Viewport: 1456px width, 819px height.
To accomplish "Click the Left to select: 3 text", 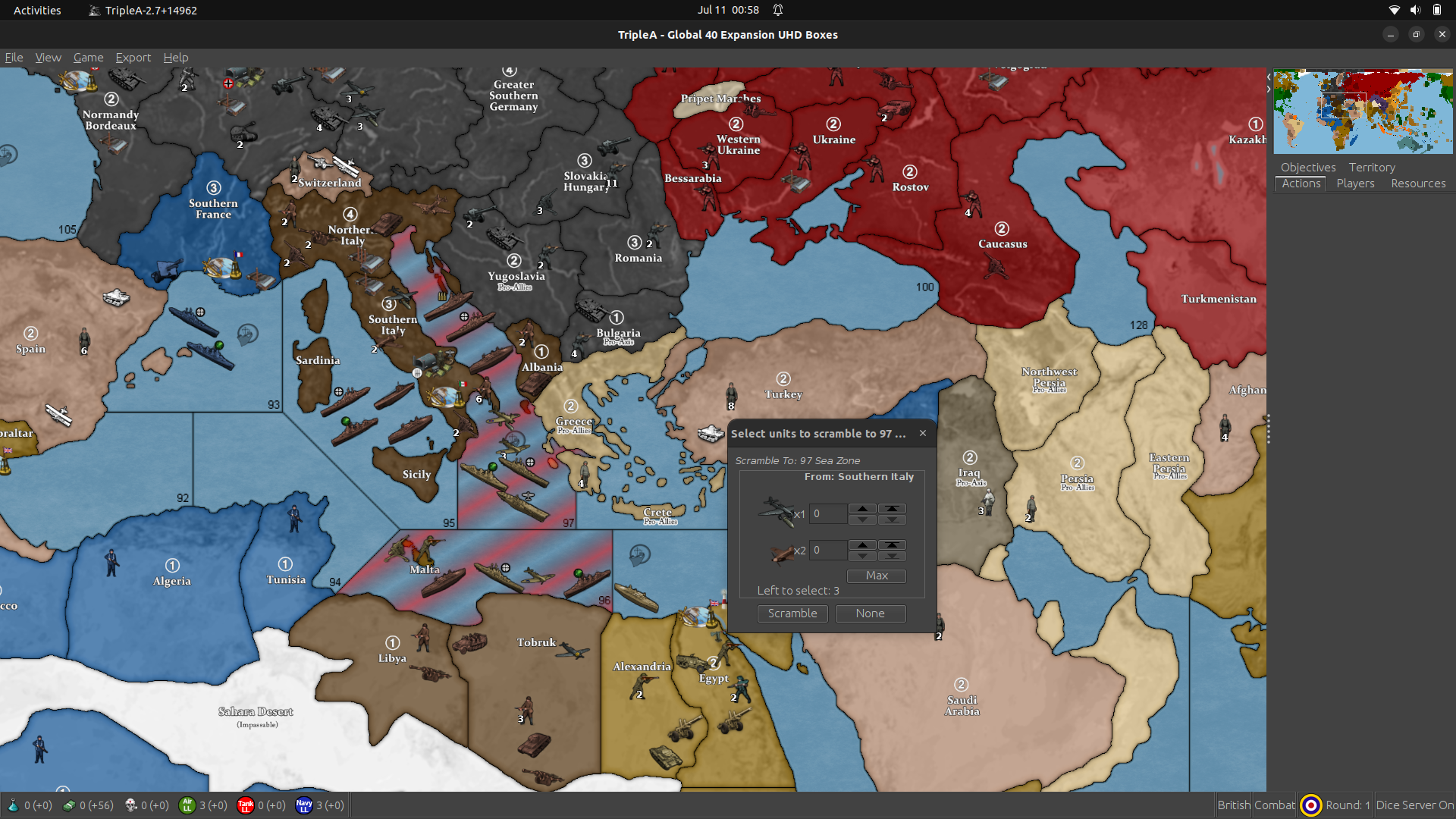I will pyautogui.click(x=798, y=590).
